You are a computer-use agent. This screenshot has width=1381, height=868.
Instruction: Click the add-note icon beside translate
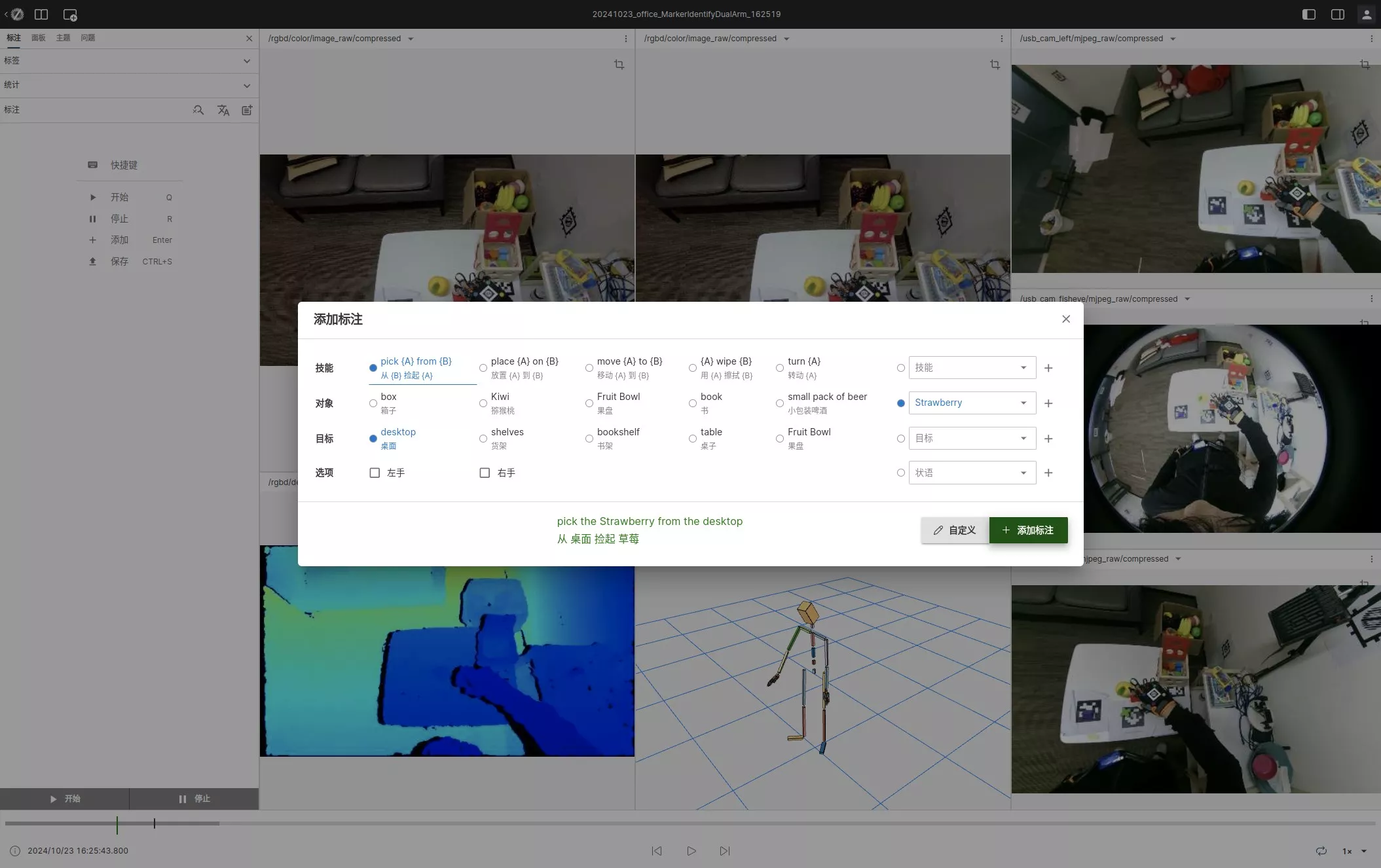coord(247,110)
